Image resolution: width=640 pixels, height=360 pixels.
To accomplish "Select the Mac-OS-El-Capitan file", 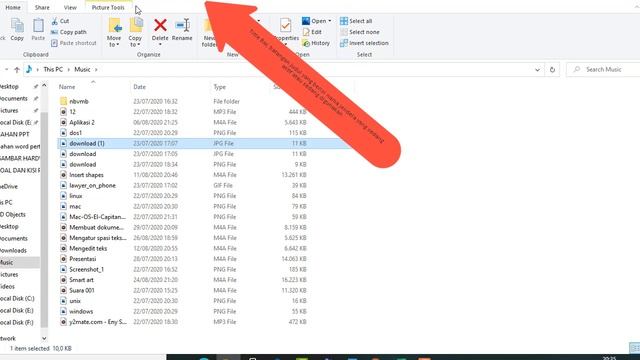I will point(97,217).
